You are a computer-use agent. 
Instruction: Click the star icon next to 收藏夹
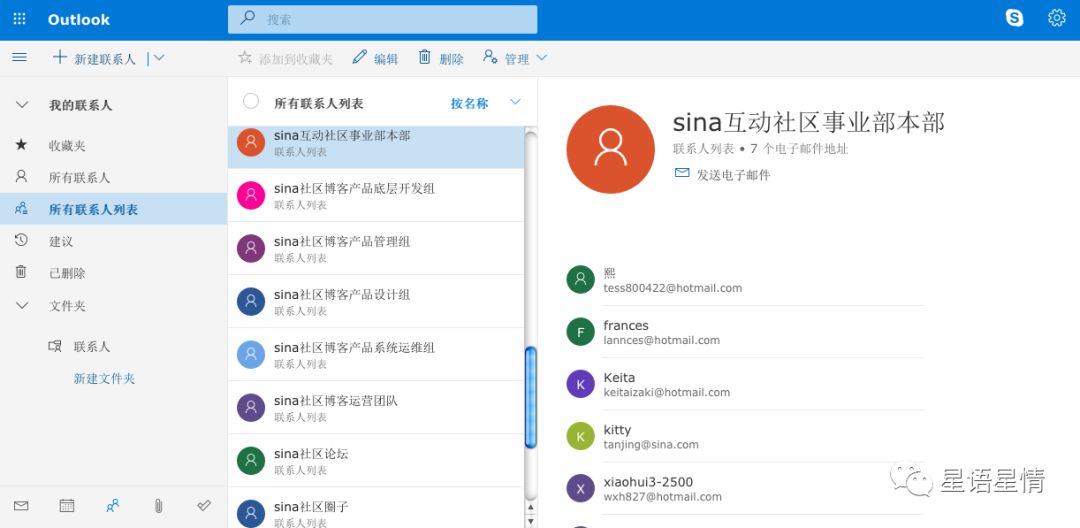coord(21,145)
